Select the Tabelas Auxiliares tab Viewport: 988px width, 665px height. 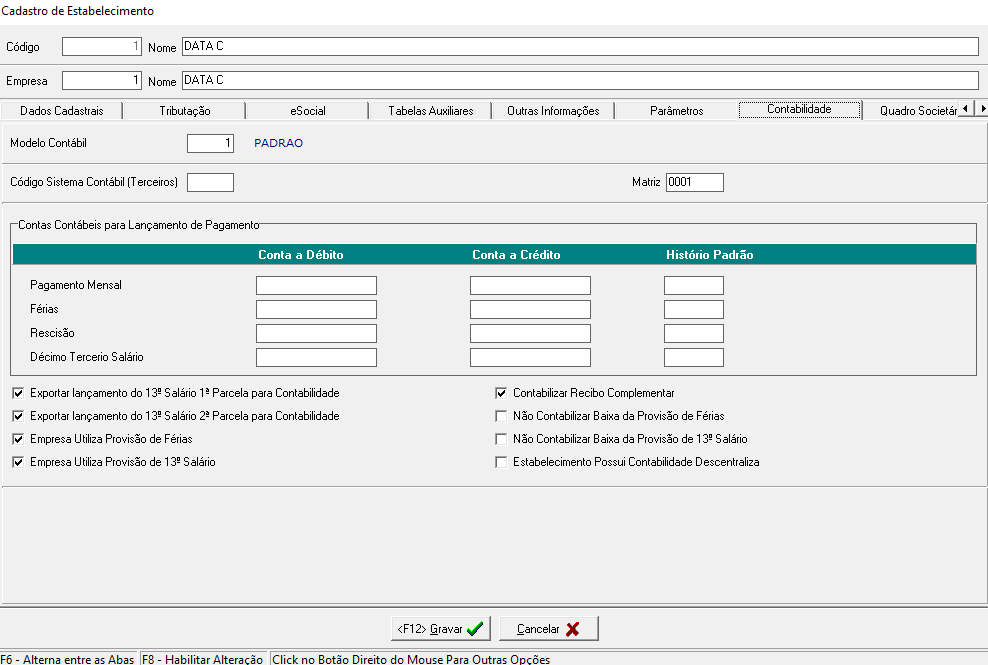coord(430,111)
